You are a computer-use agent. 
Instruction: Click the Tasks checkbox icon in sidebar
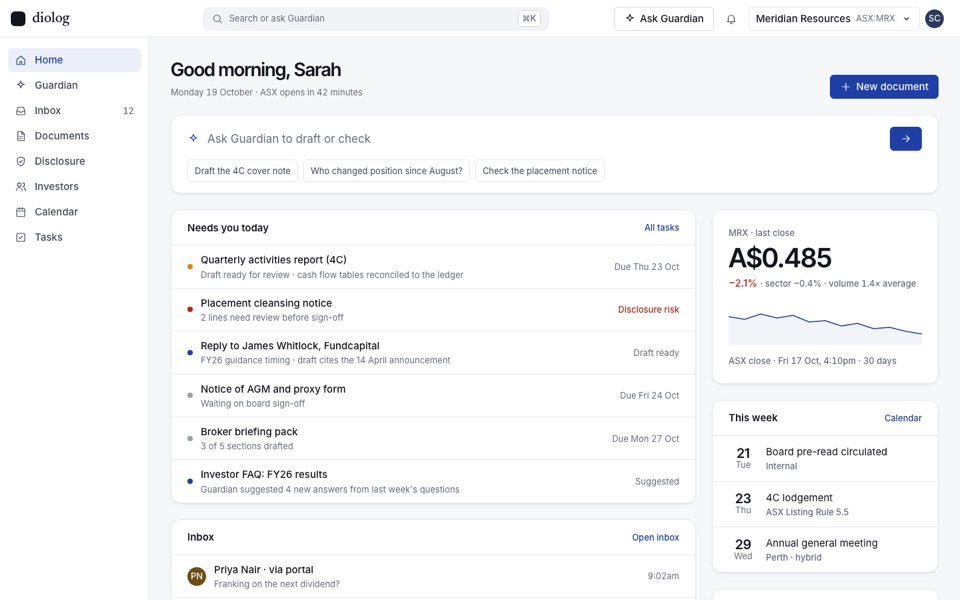tap(21, 237)
